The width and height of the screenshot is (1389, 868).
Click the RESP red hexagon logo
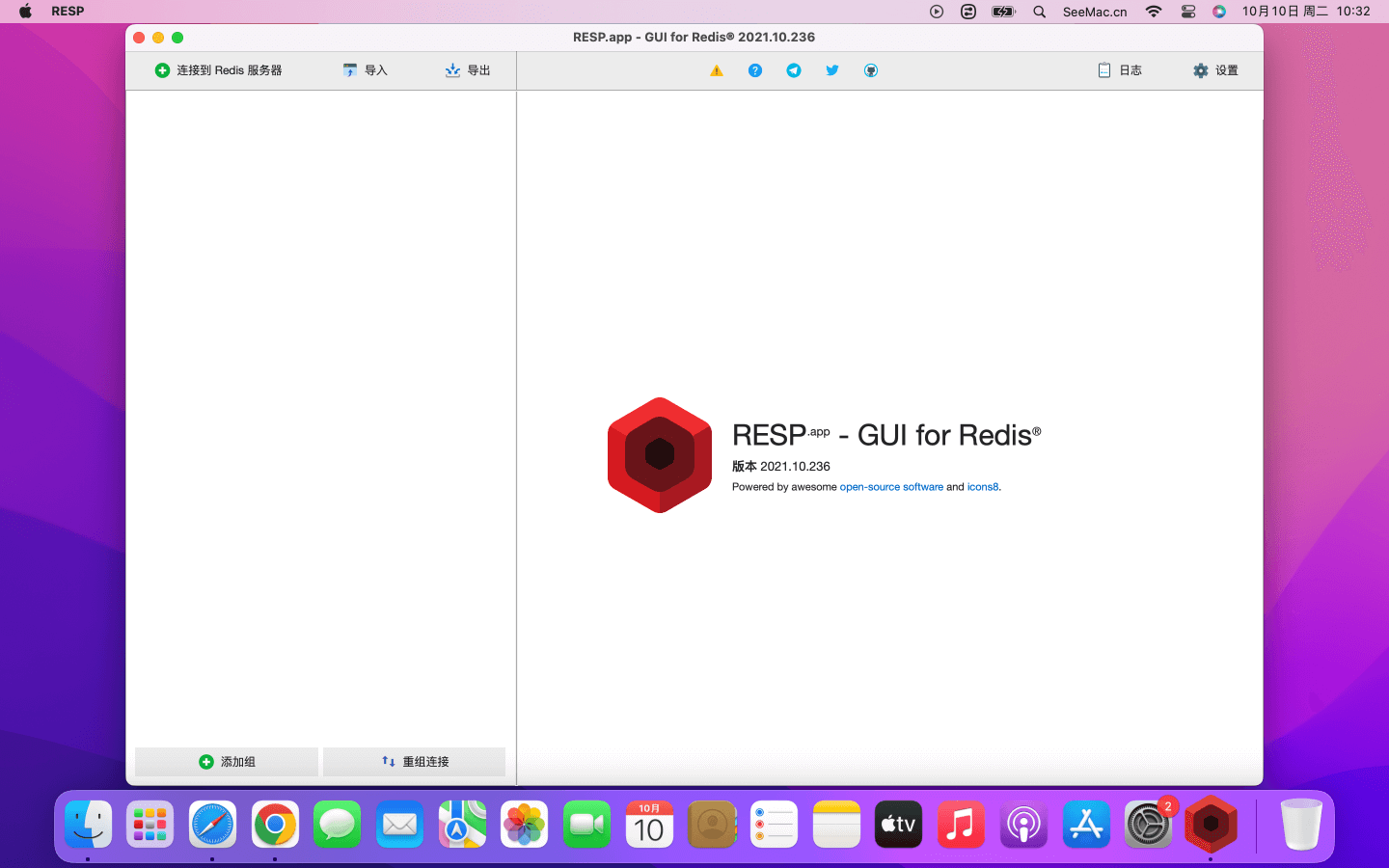pos(660,455)
